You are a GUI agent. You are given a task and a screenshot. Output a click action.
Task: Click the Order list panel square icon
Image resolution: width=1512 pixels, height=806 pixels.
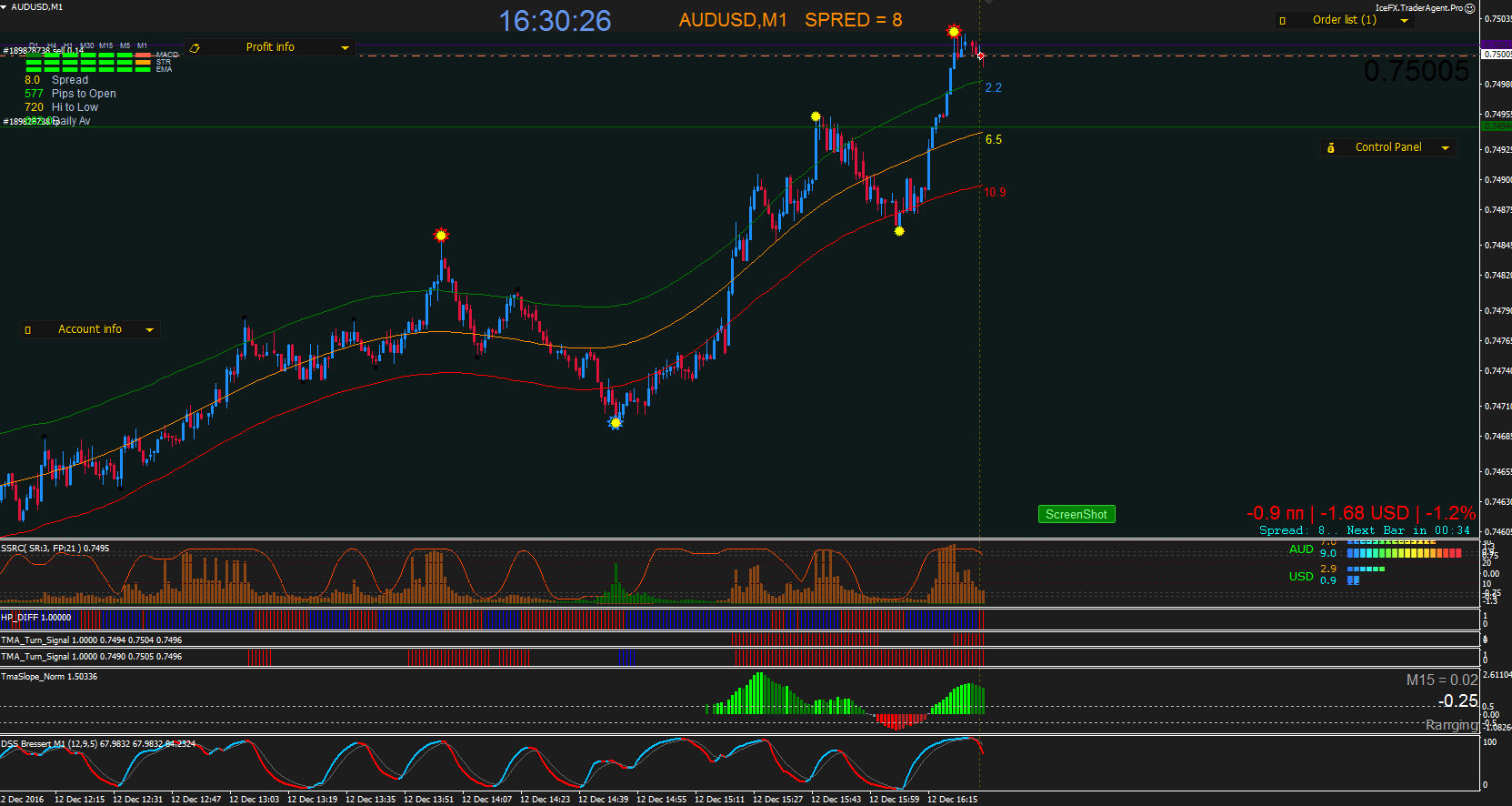click(1283, 20)
